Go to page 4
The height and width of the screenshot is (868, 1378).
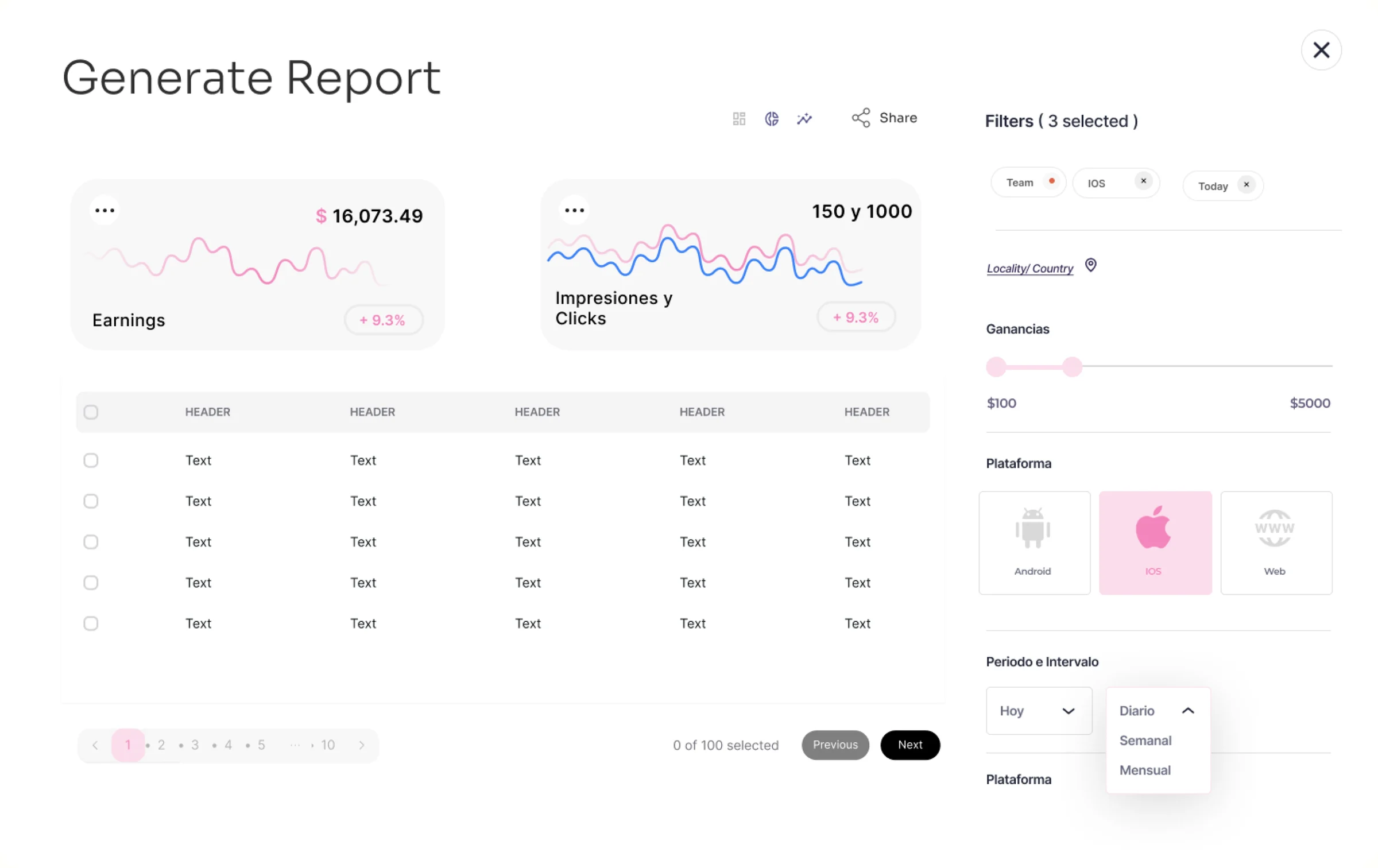tap(228, 745)
